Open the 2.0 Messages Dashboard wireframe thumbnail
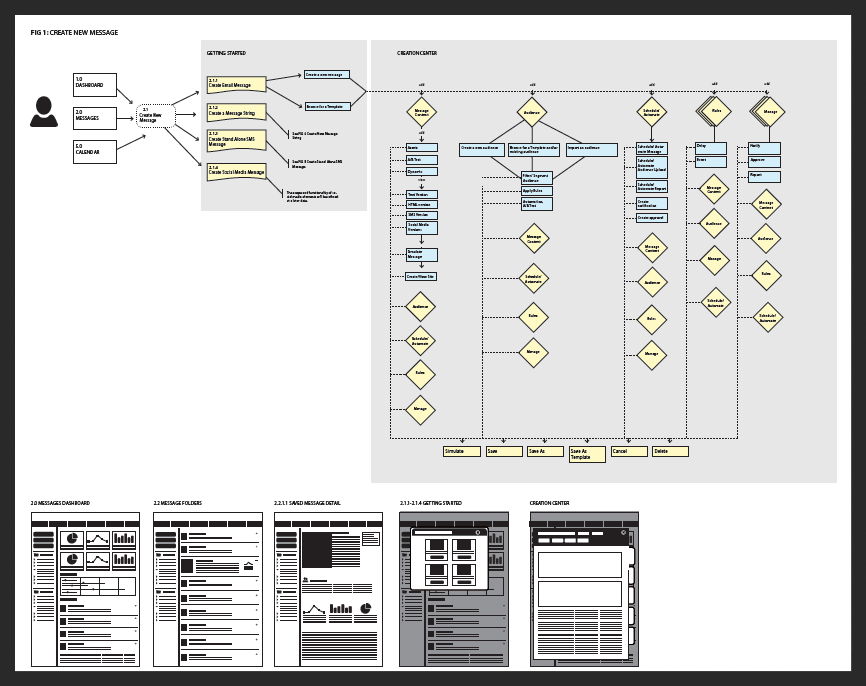866x686 pixels. [x=86, y=589]
